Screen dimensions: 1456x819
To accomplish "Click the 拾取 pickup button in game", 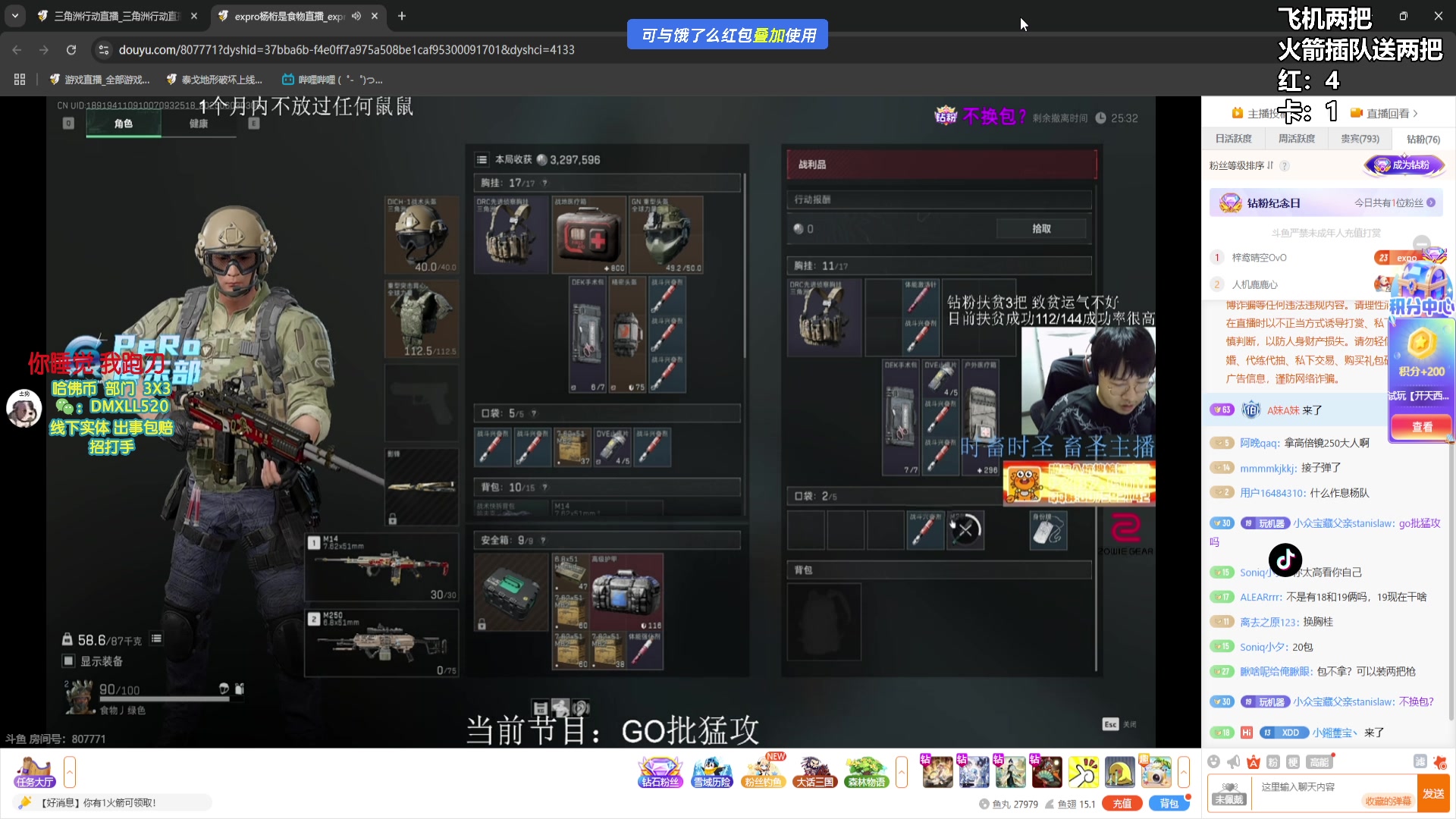I will (1042, 228).
